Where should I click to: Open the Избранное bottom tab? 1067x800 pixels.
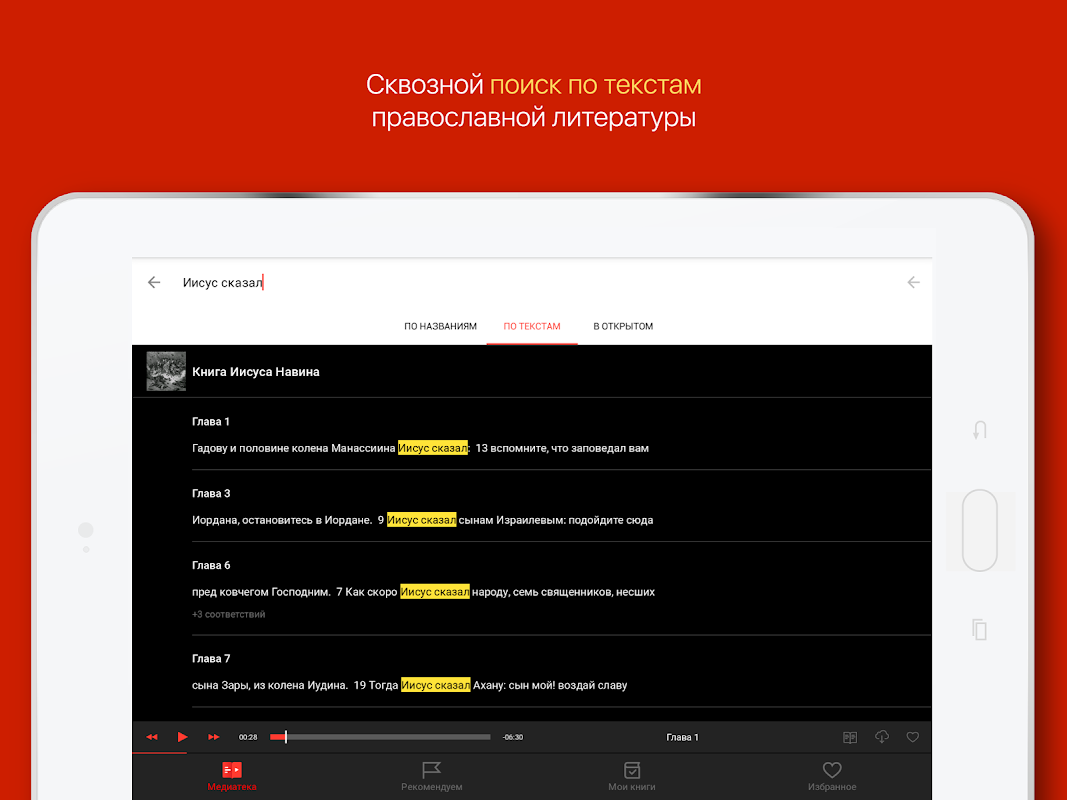832,776
